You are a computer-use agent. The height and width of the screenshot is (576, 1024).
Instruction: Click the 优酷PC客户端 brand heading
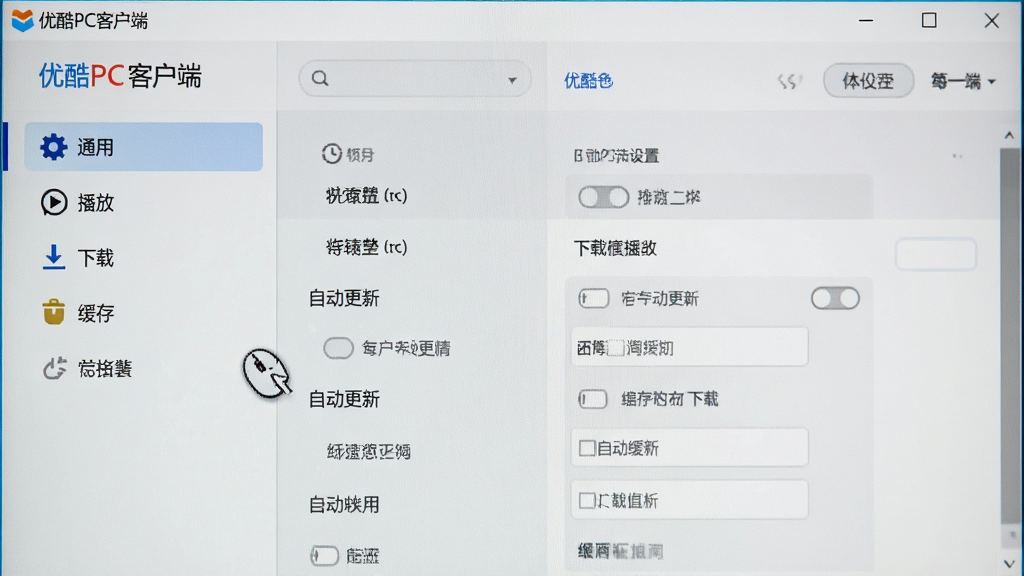[x=120, y=76]
